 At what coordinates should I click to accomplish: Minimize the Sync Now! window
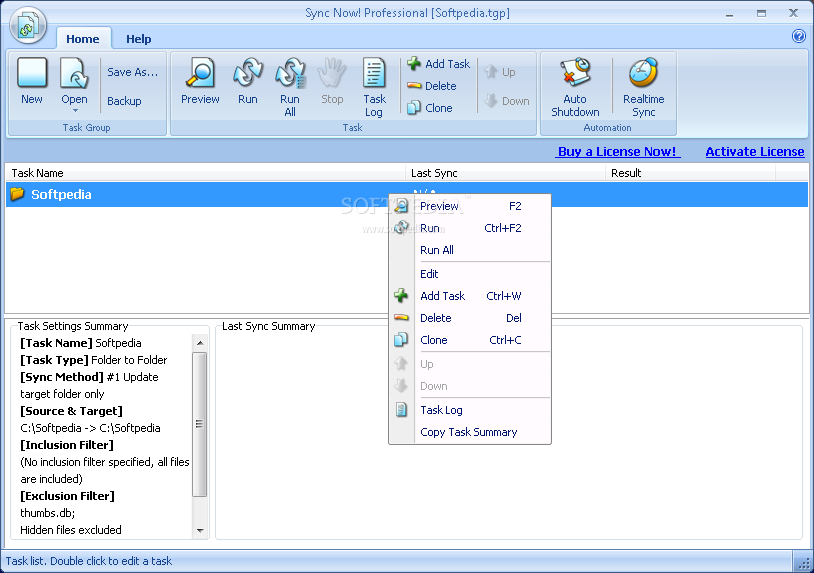tap(729, 14)
